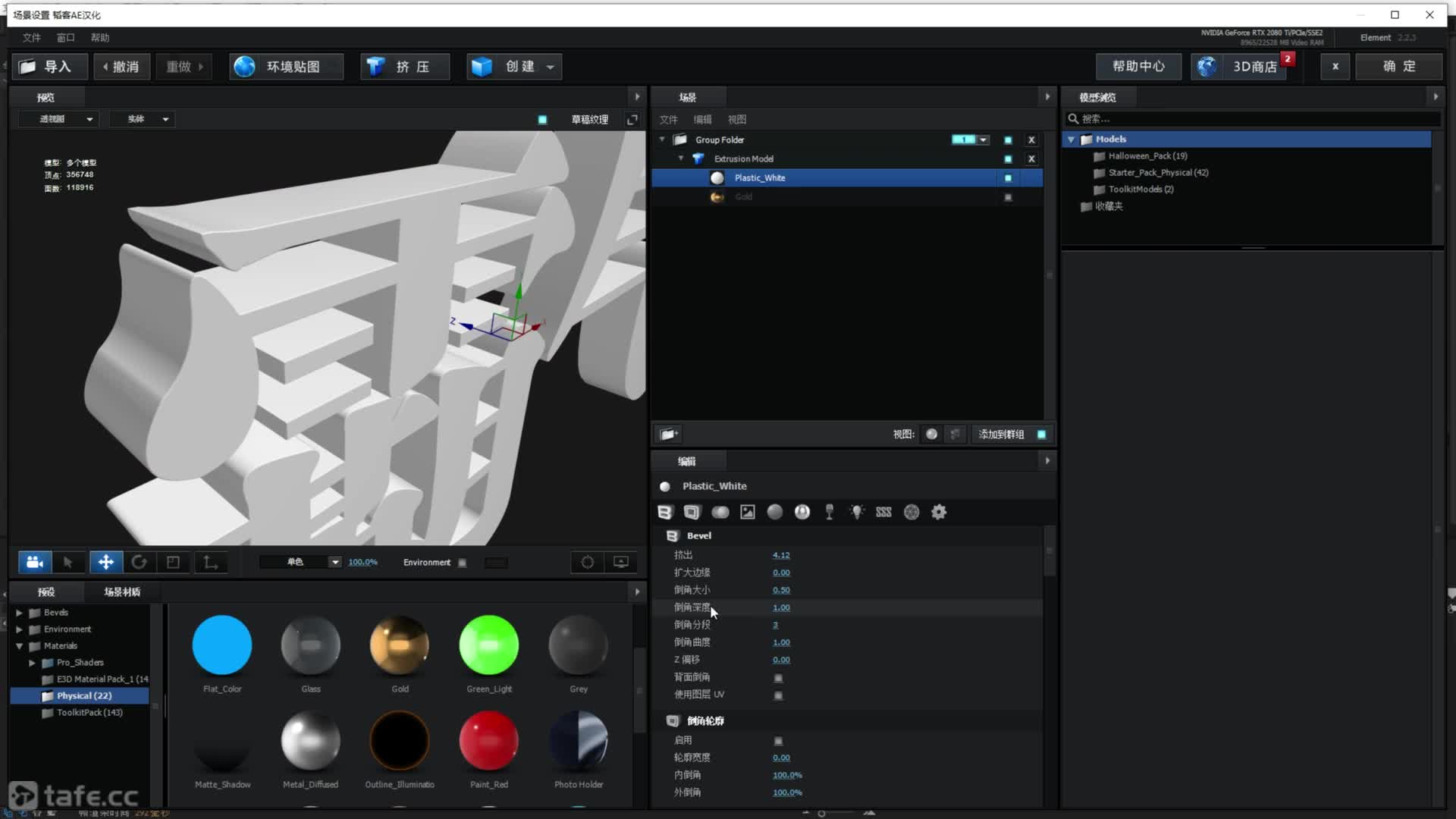Click the search magnifier in model browser
Screen dimensions: 1456x819
(x=1073, y=119)
